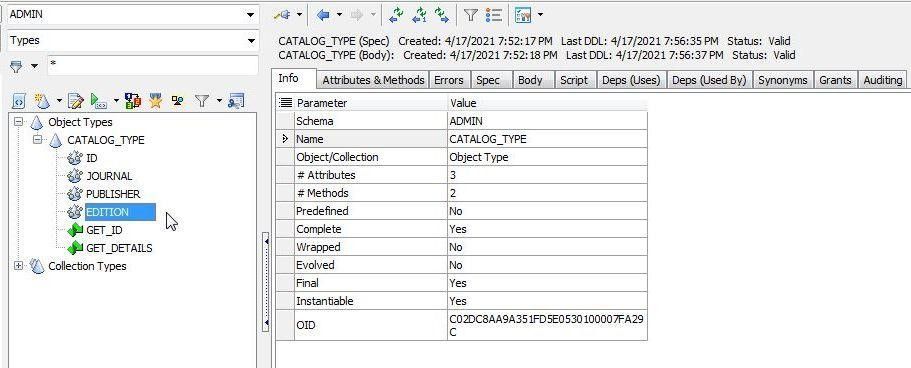Open the forward arrow history dropdown
911x368 pixels.
372,15
